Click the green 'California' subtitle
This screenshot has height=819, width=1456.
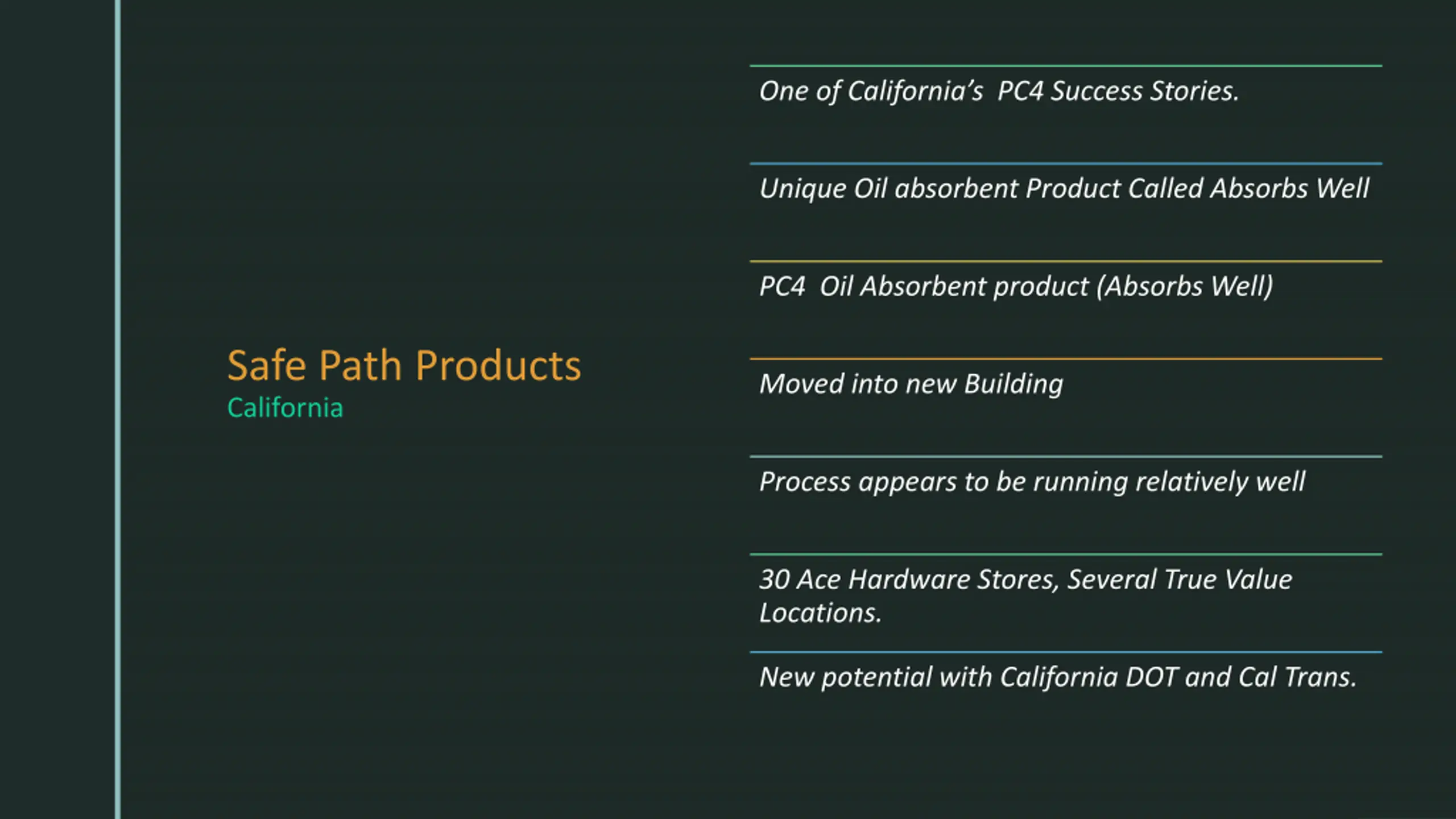point(286,408)
